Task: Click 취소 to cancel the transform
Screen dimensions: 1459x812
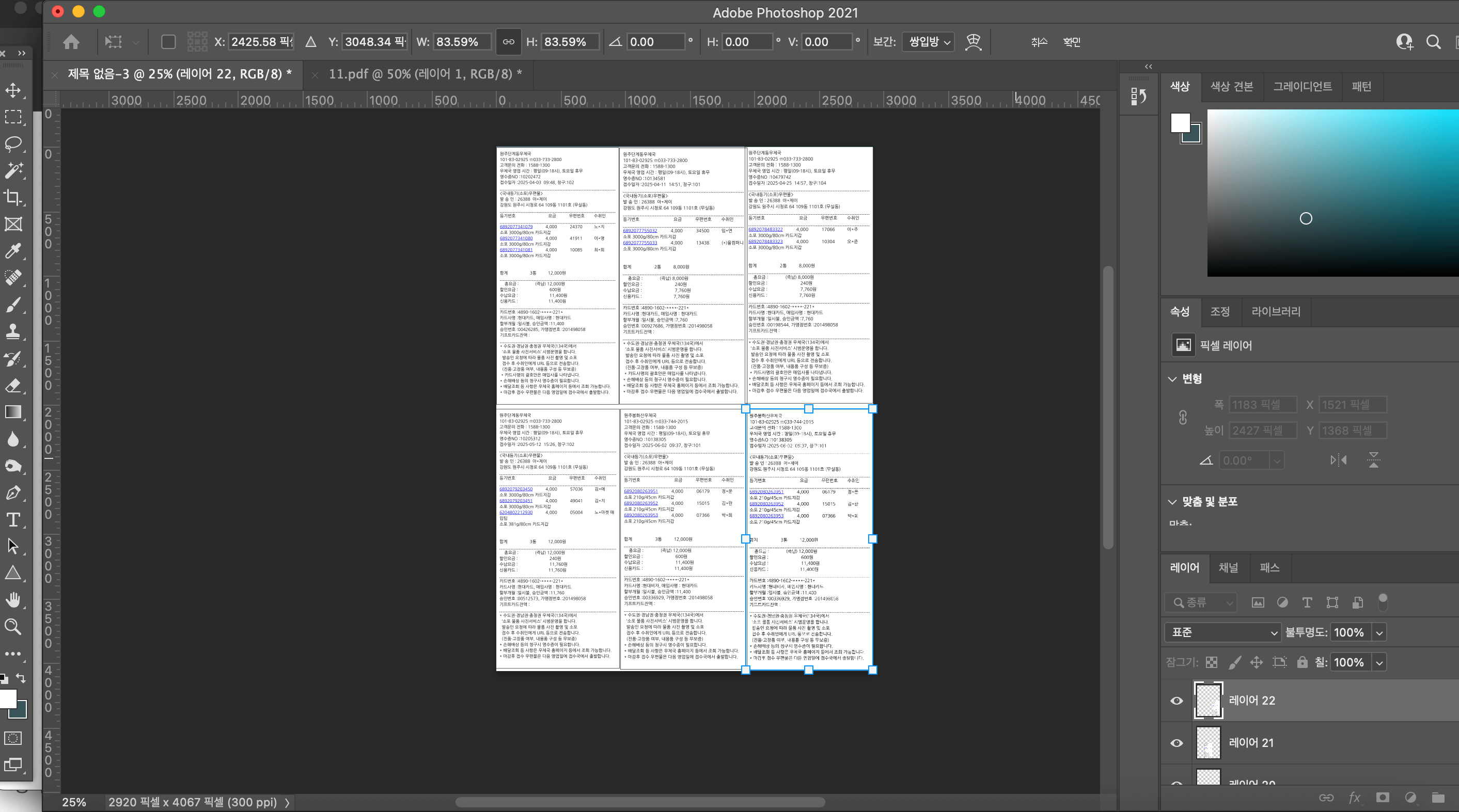Action: (1039, 42)
